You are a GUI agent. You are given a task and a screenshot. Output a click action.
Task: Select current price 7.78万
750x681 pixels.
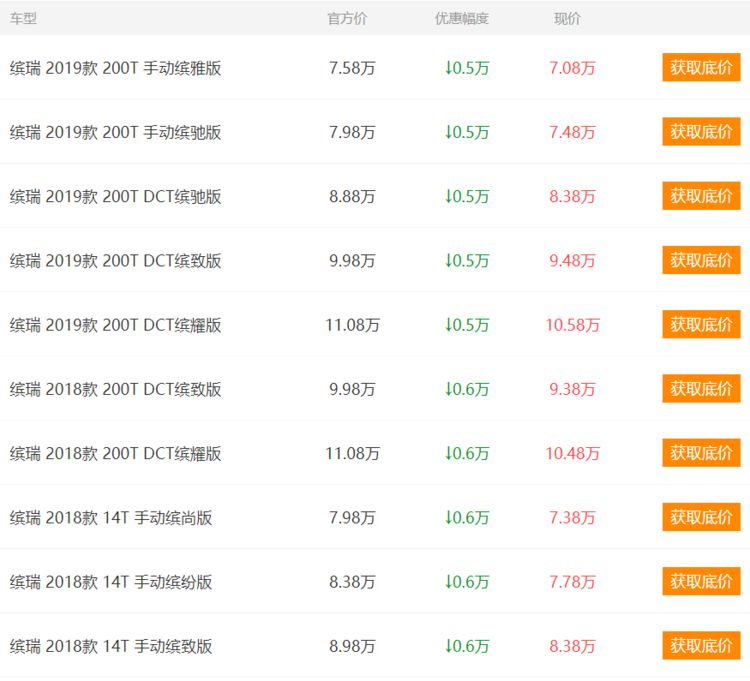(572, 582)
